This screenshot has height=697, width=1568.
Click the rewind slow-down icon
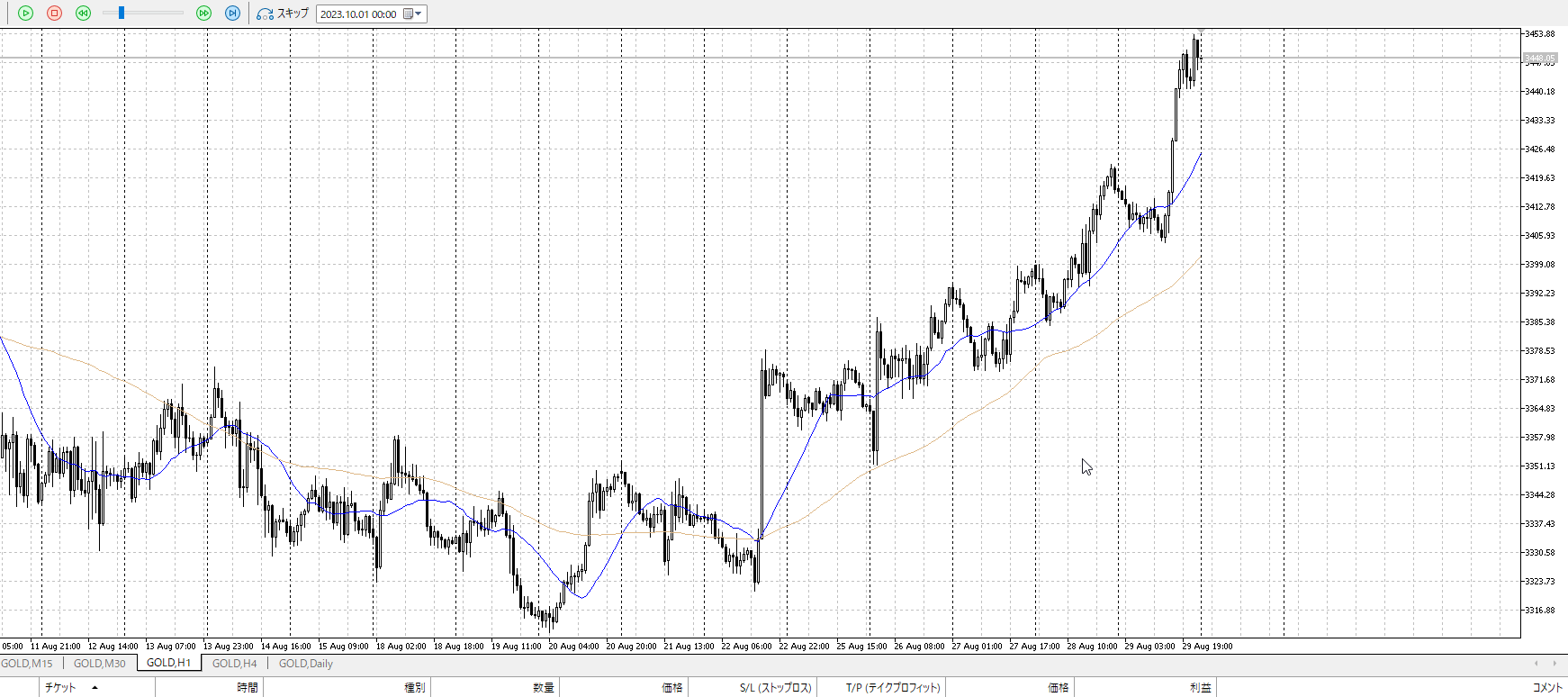click(83, 14)
